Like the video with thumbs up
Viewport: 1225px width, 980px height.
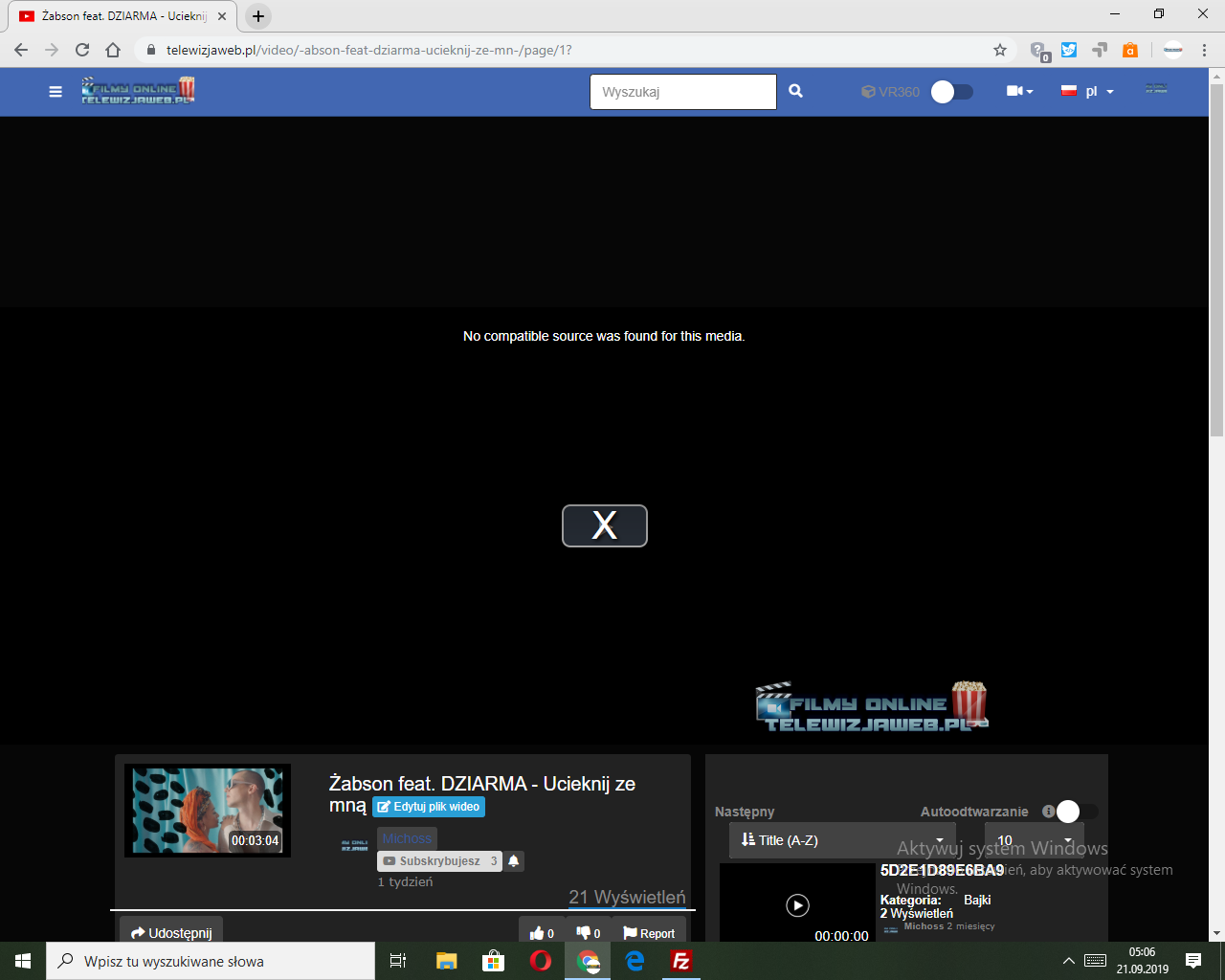[542, 933]
